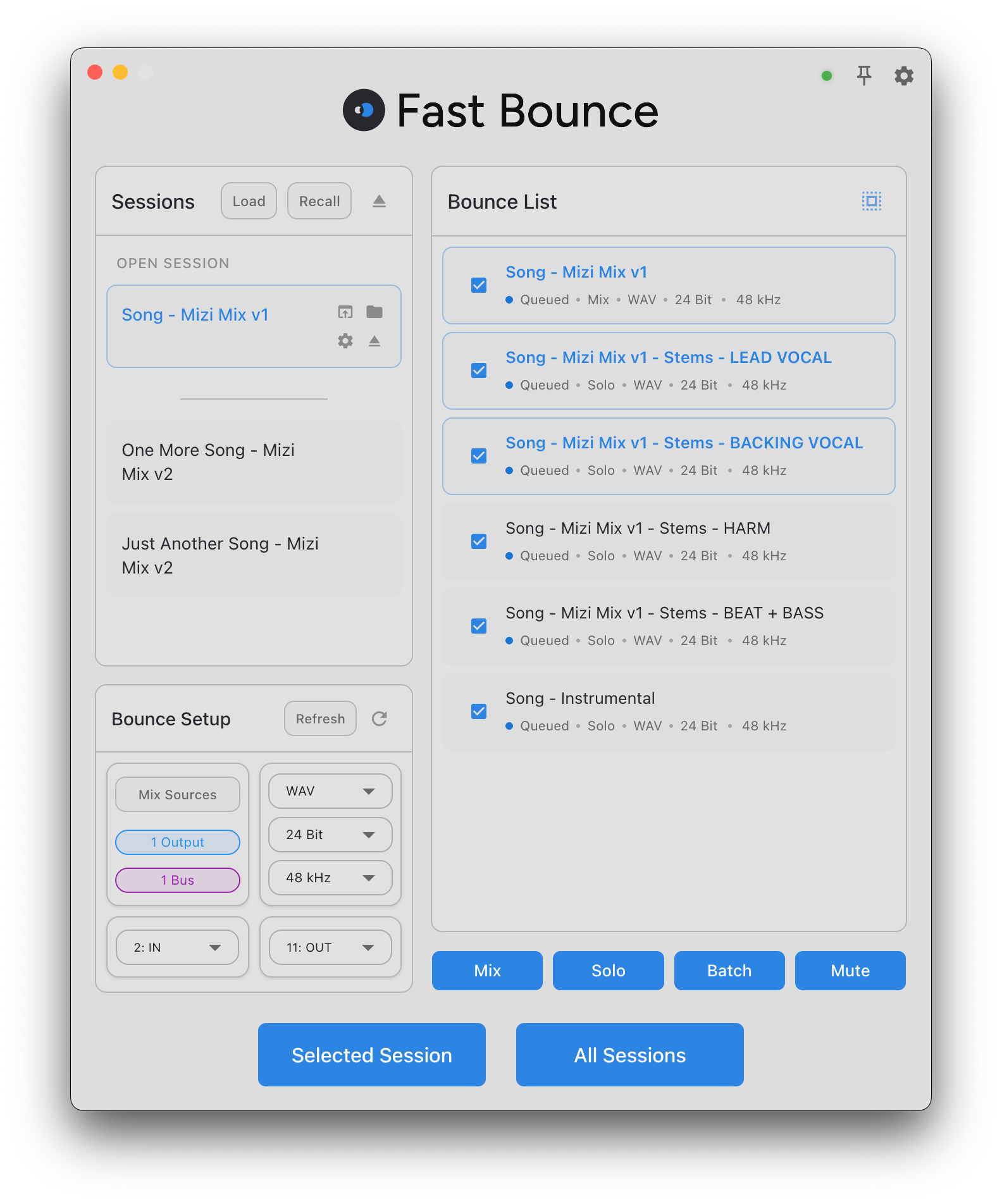Open the app settings gear
This screenshot has height=1204, width=1002.
(x=904, y=76)
